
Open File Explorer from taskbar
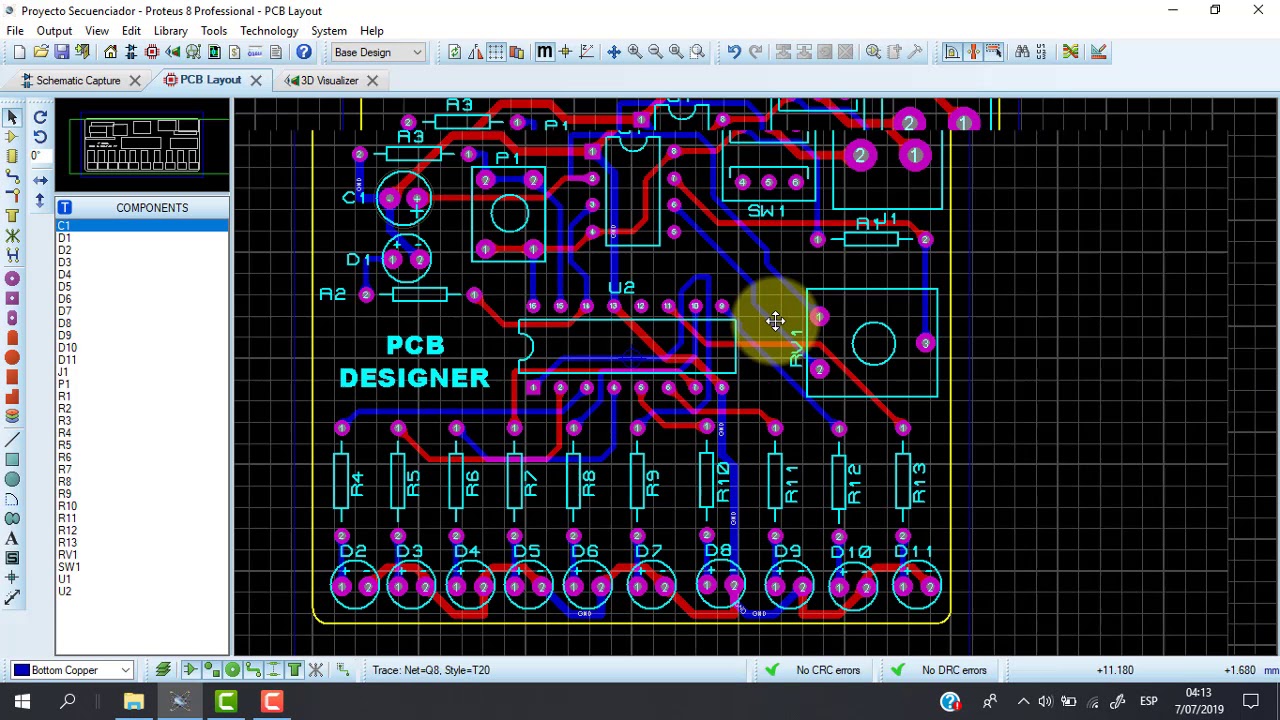click(x=133, y=702)
